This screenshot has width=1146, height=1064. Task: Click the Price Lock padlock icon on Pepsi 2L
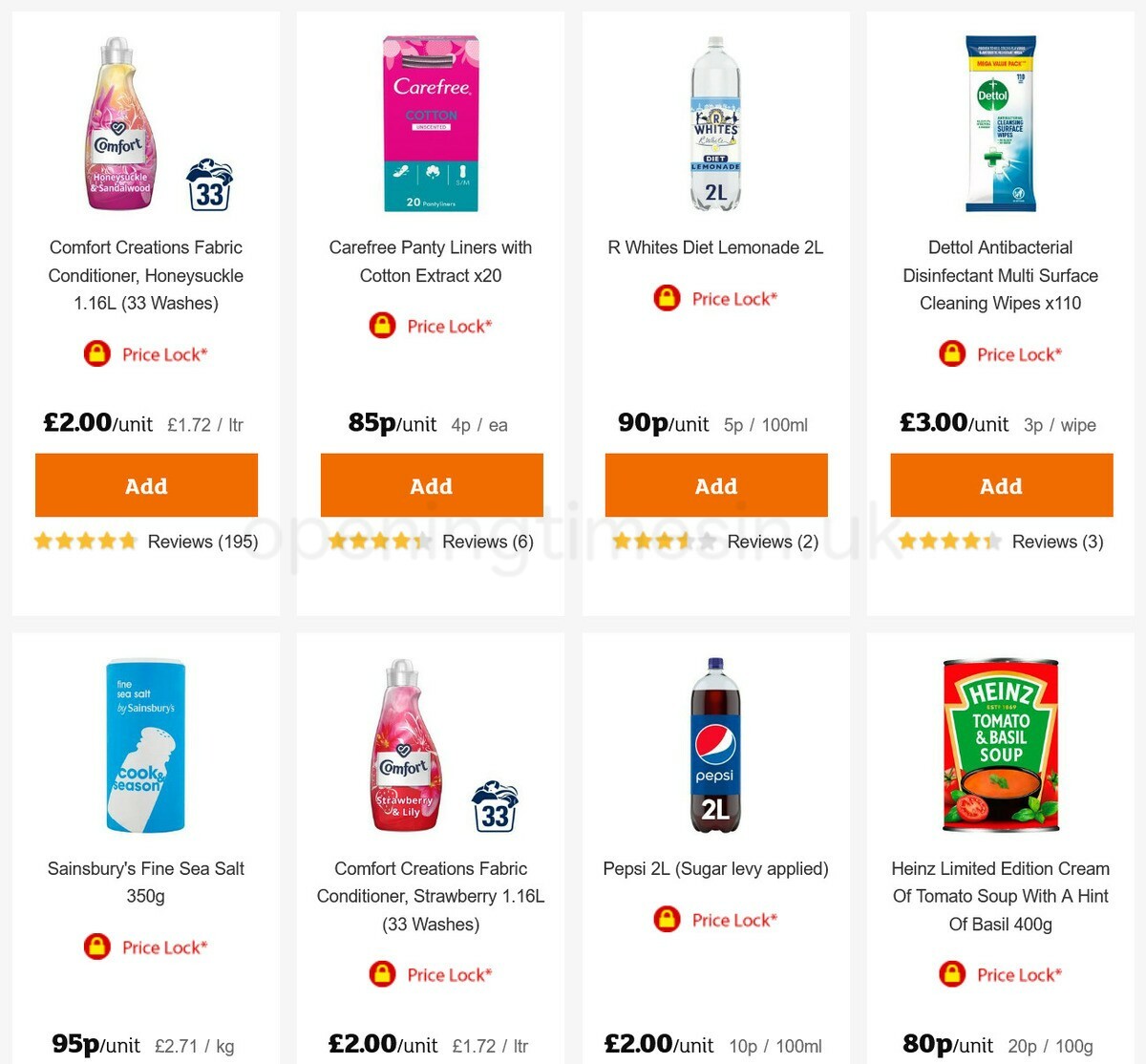tap(666, 920)
